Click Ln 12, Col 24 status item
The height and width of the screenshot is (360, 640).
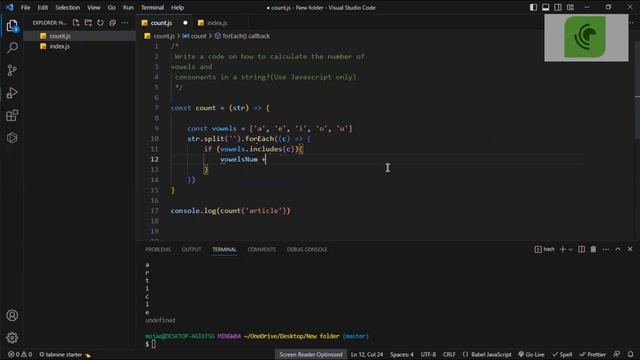[367, 354]
